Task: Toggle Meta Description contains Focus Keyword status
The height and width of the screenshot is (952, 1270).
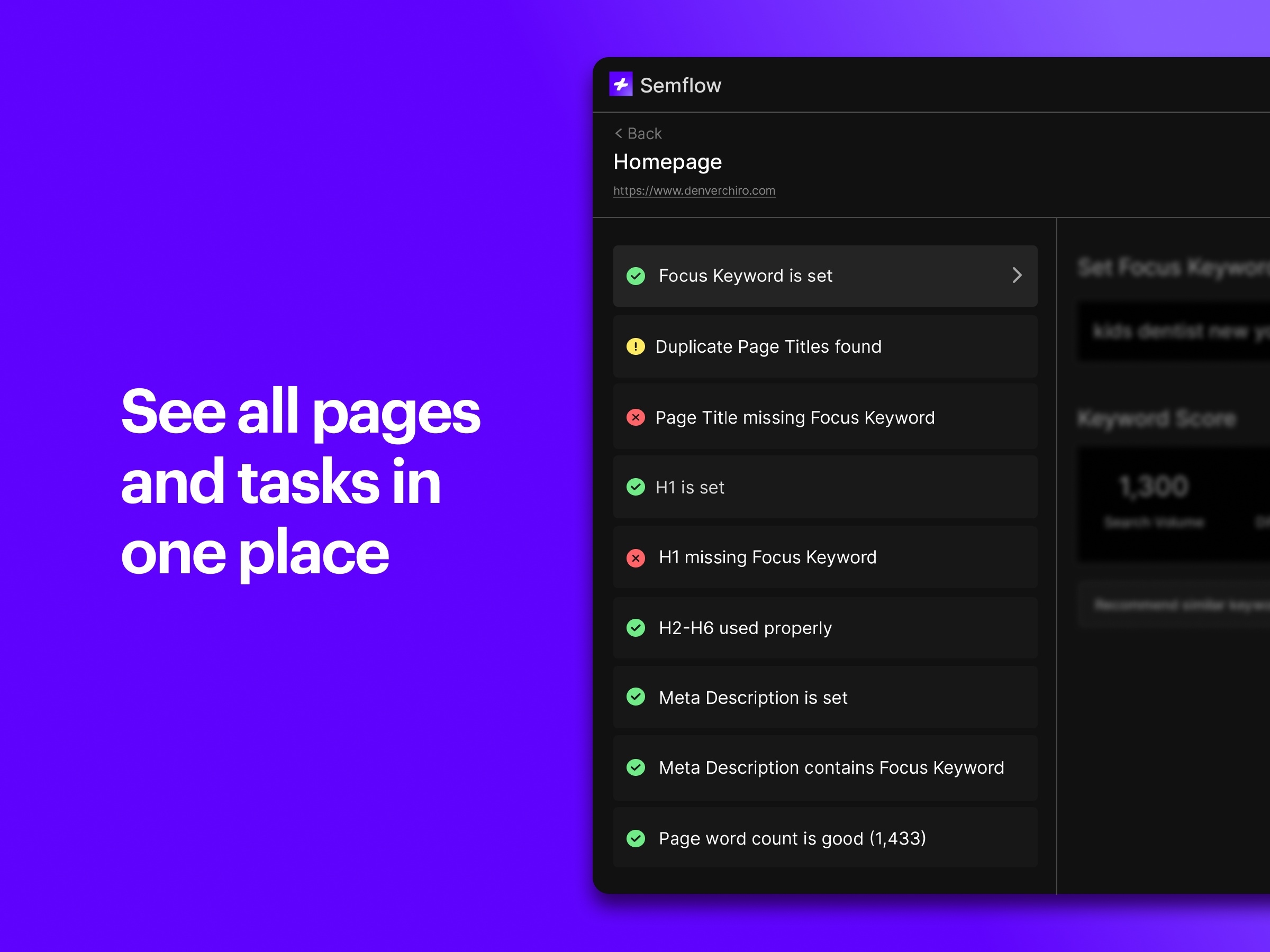Action: [637, 767]
